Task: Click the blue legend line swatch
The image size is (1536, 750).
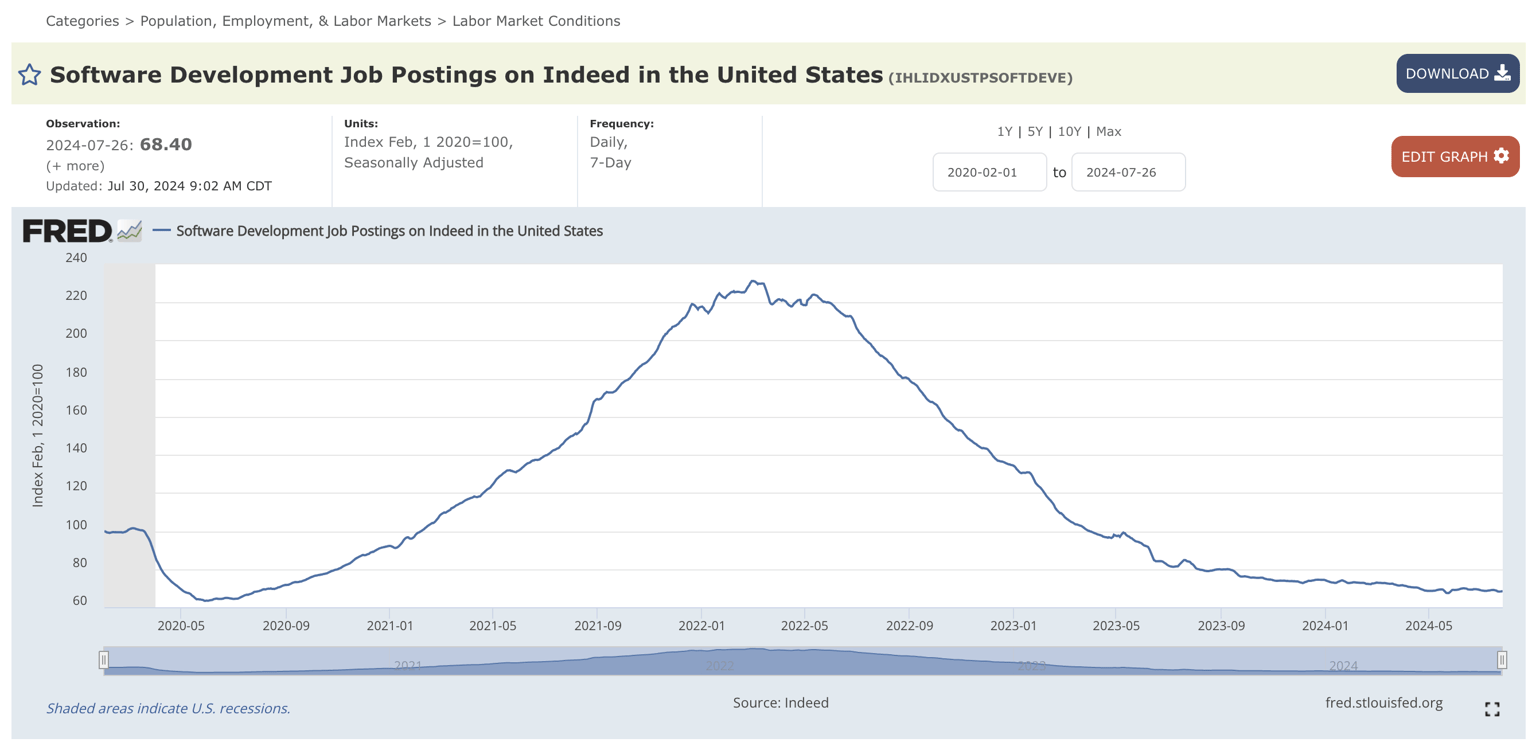Action: point(161,231)
